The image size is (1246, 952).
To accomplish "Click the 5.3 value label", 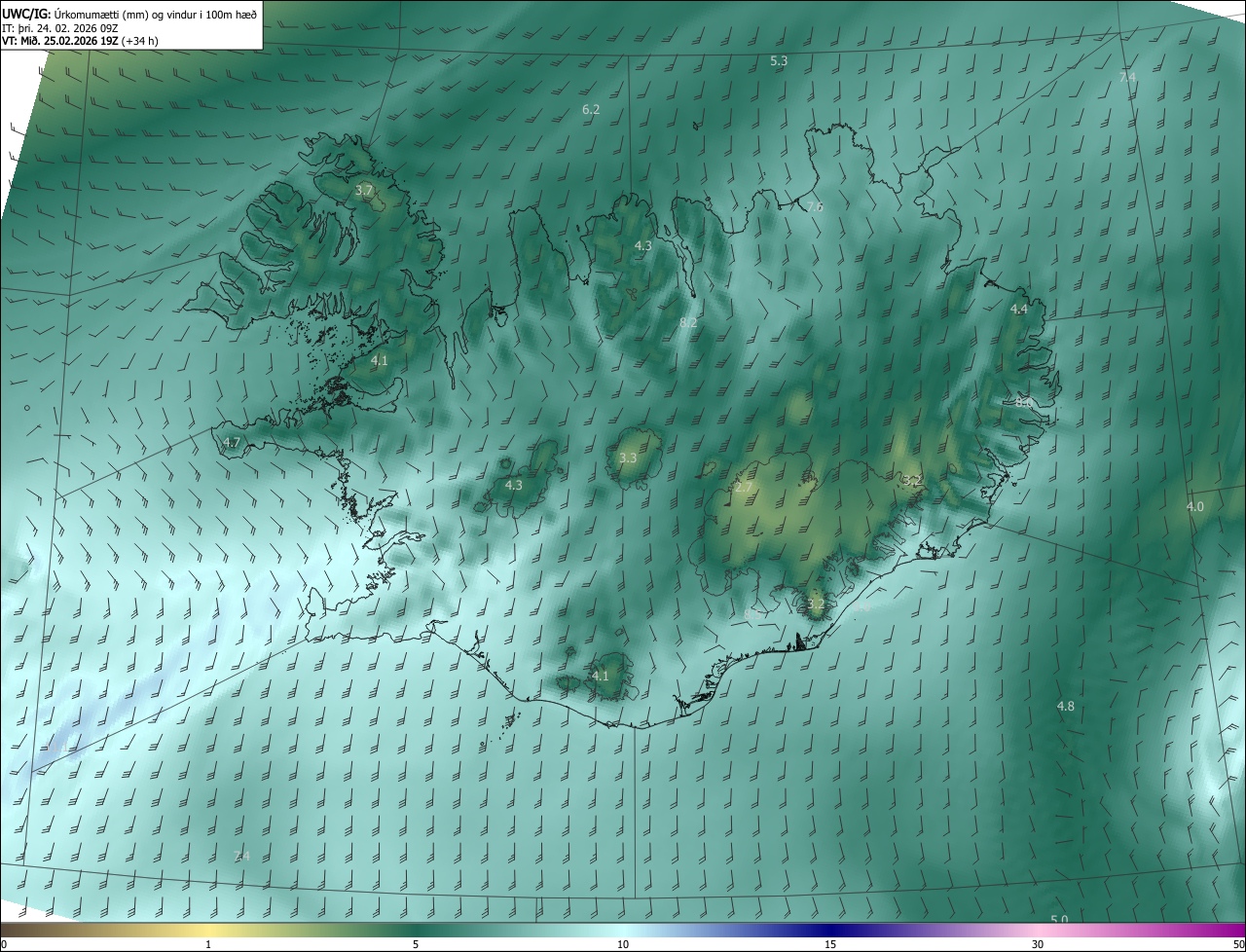I will click(779, 60).
